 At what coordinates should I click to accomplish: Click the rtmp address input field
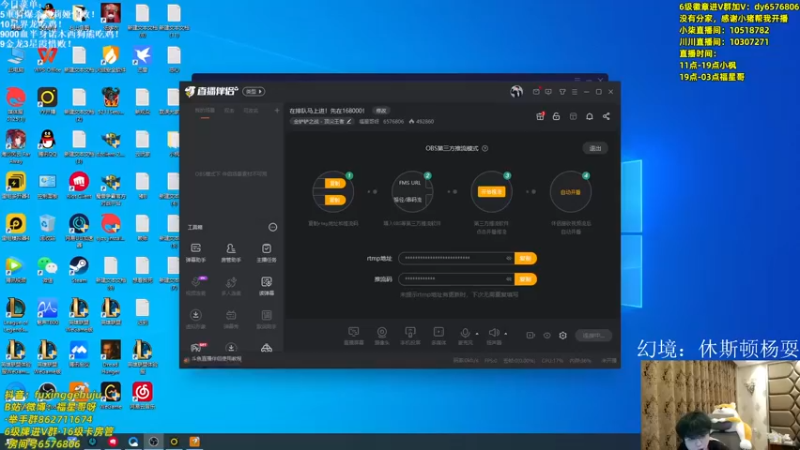coord(456,259)
